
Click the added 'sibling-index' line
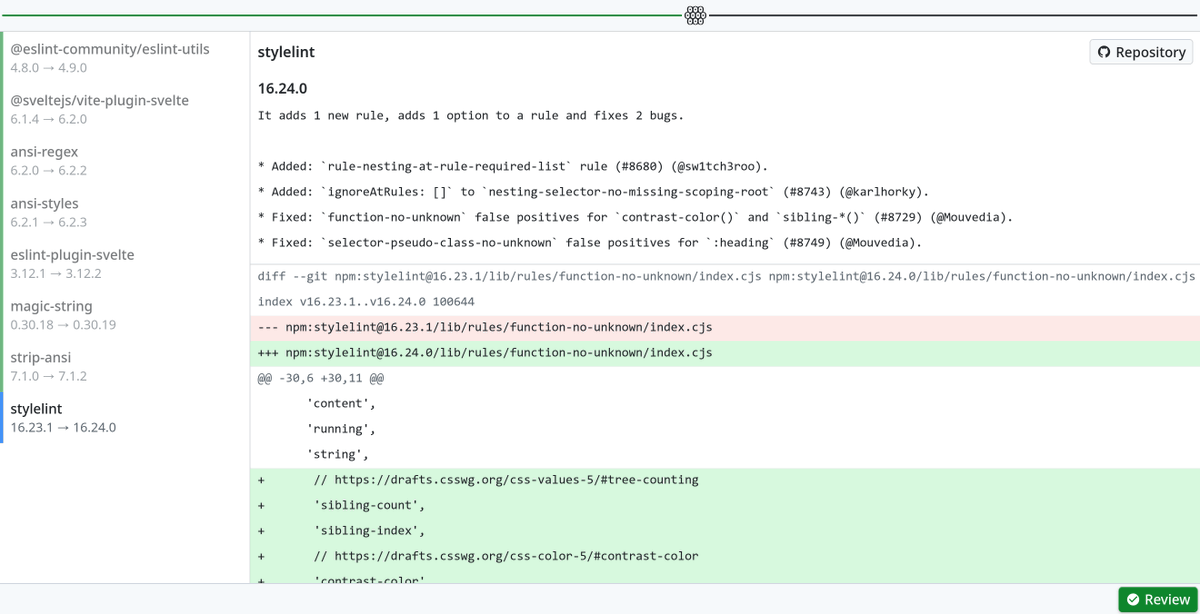click(x=725, y=531)
